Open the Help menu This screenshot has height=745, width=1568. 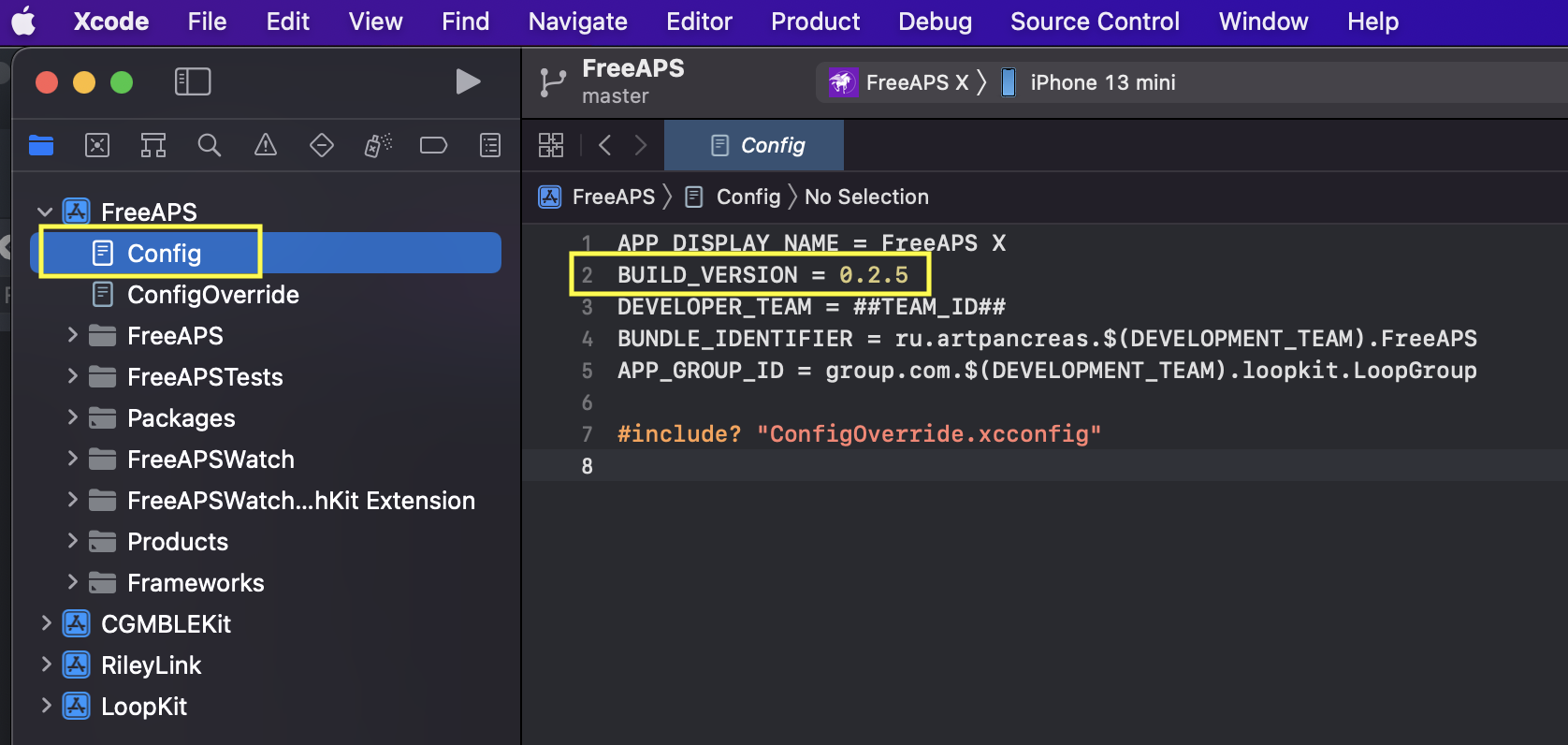[1372, 21]
